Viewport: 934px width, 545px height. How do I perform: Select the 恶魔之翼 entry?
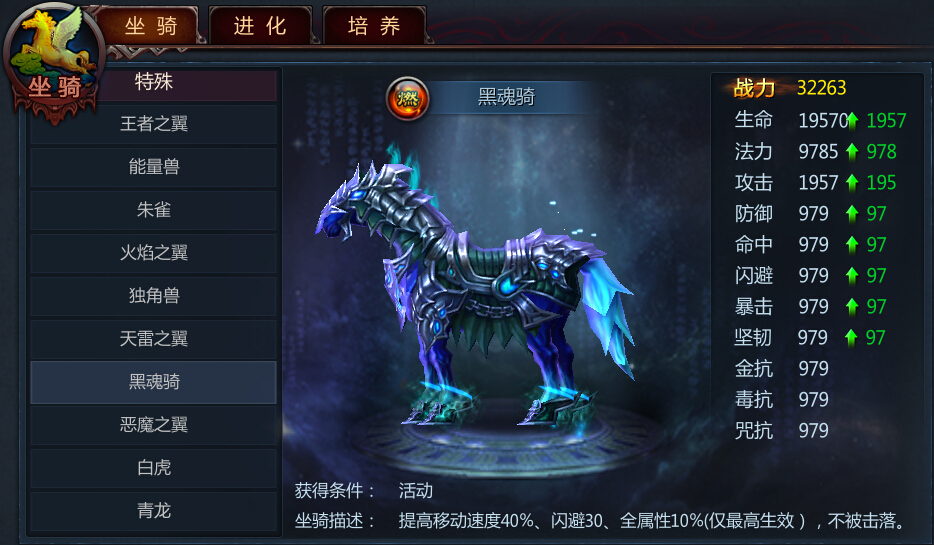(x=154, y=425)
